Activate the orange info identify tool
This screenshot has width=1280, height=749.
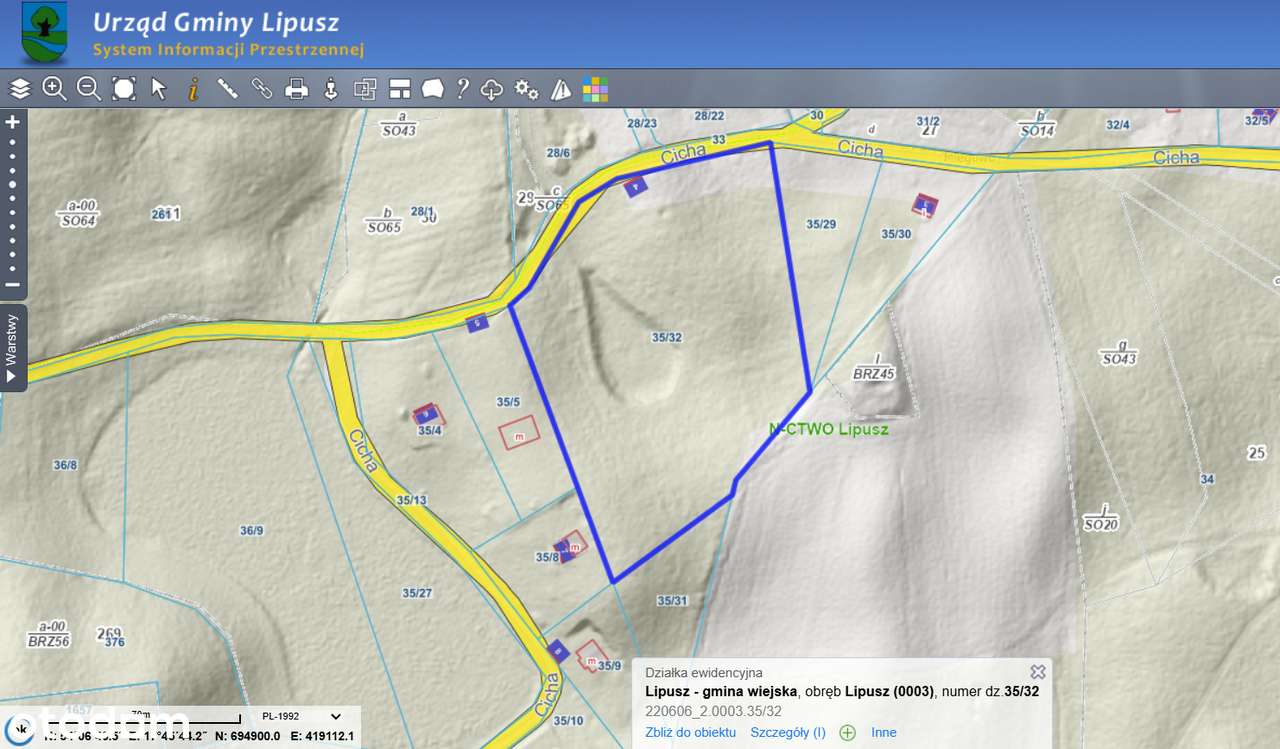point(193,89)
